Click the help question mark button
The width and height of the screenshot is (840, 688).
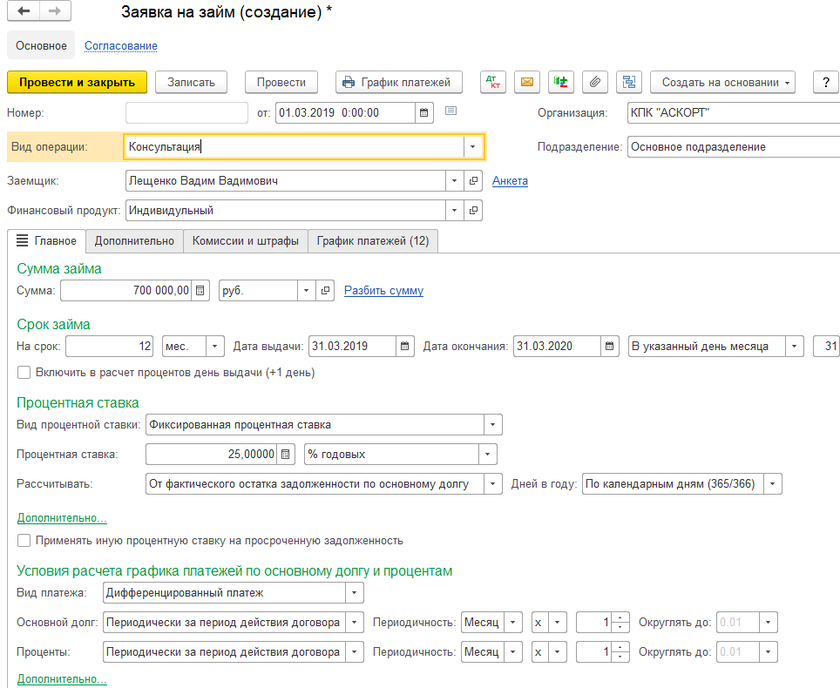(825, 82)
